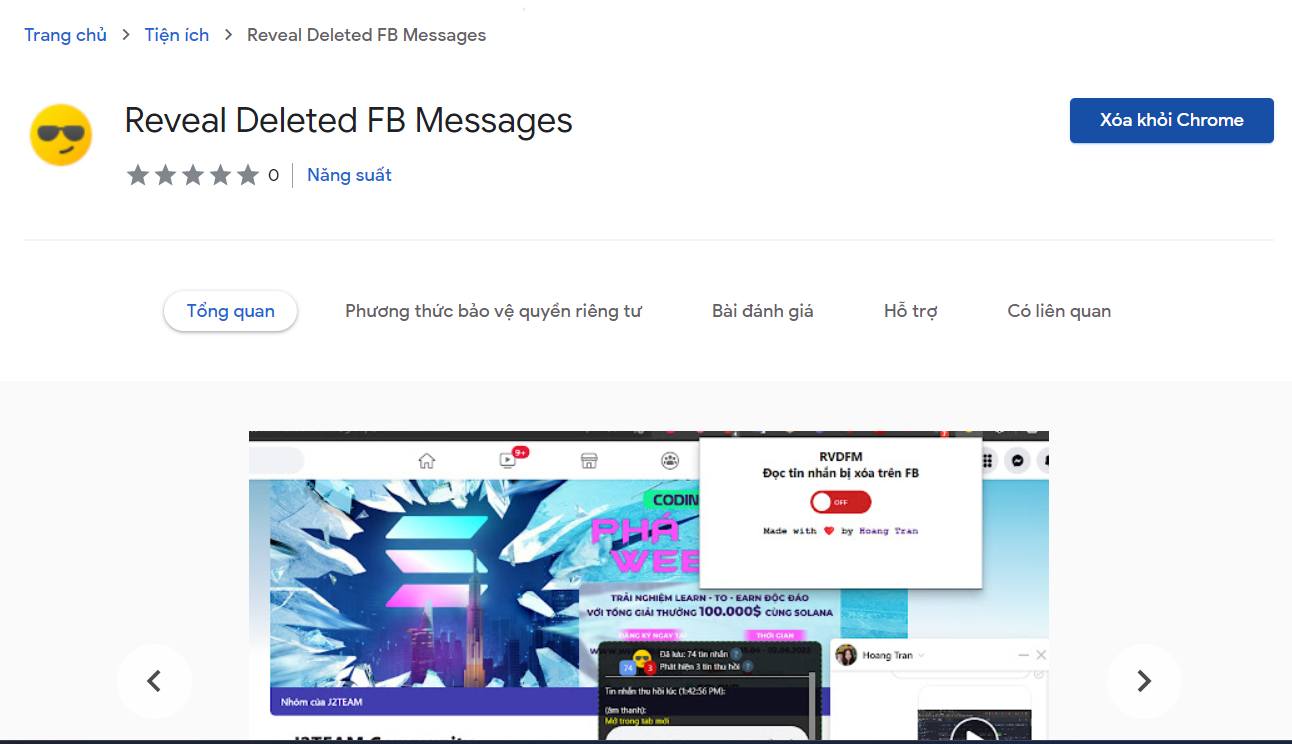
Task: Click the extension preview screenshot
Action: 649,586
